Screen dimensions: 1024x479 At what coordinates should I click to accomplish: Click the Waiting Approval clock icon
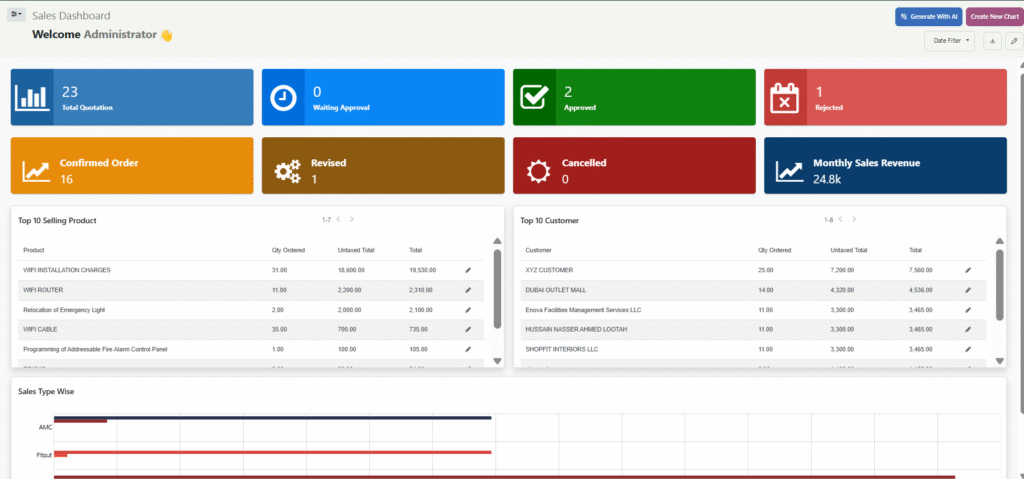[x=284, y=97]
